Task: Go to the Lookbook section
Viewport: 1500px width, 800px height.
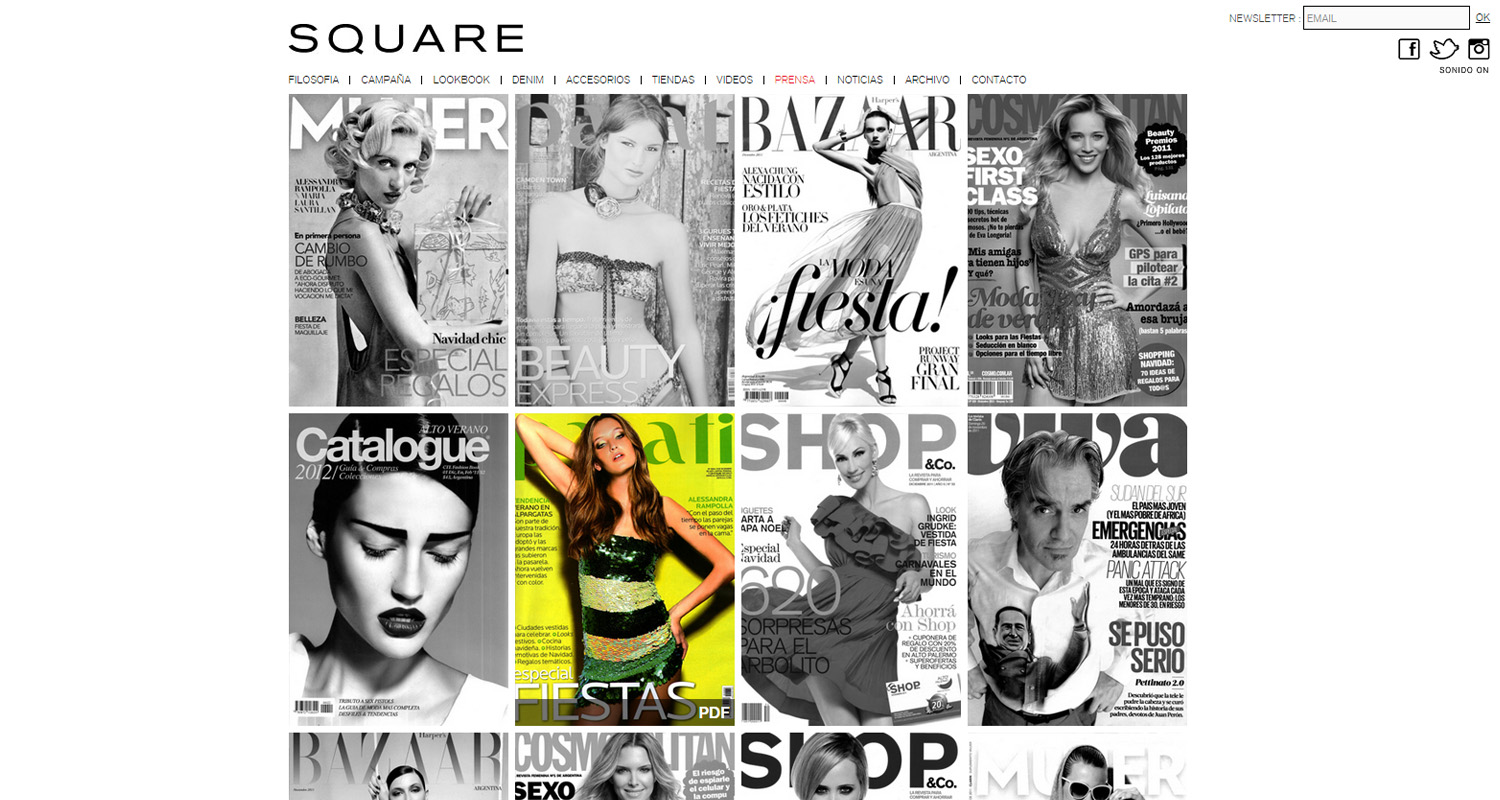Action: pos(461,80)
